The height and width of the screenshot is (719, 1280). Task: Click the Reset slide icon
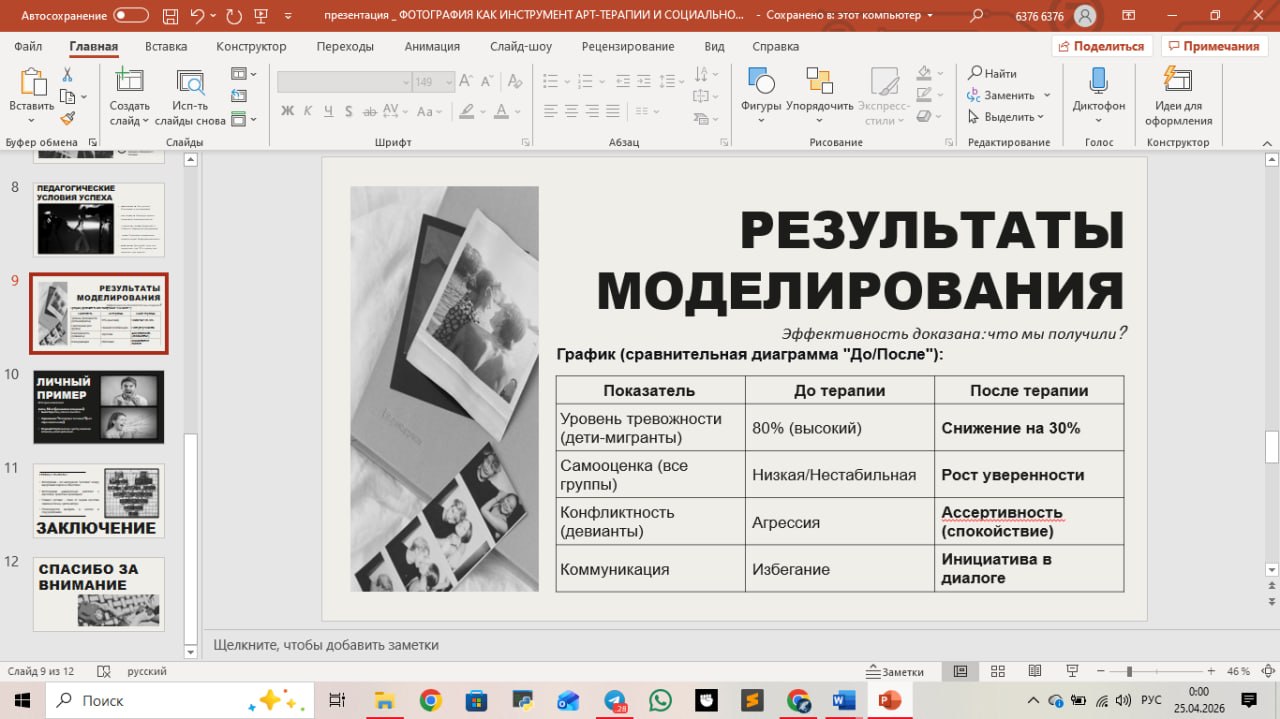(x=238, y=96)
